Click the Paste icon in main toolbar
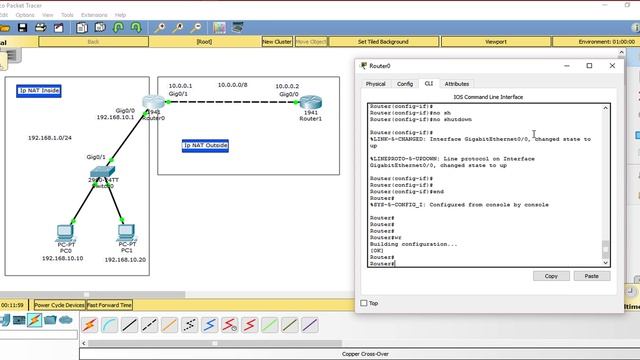The width and height of the screenshot is (640, 360). point(100,28)
